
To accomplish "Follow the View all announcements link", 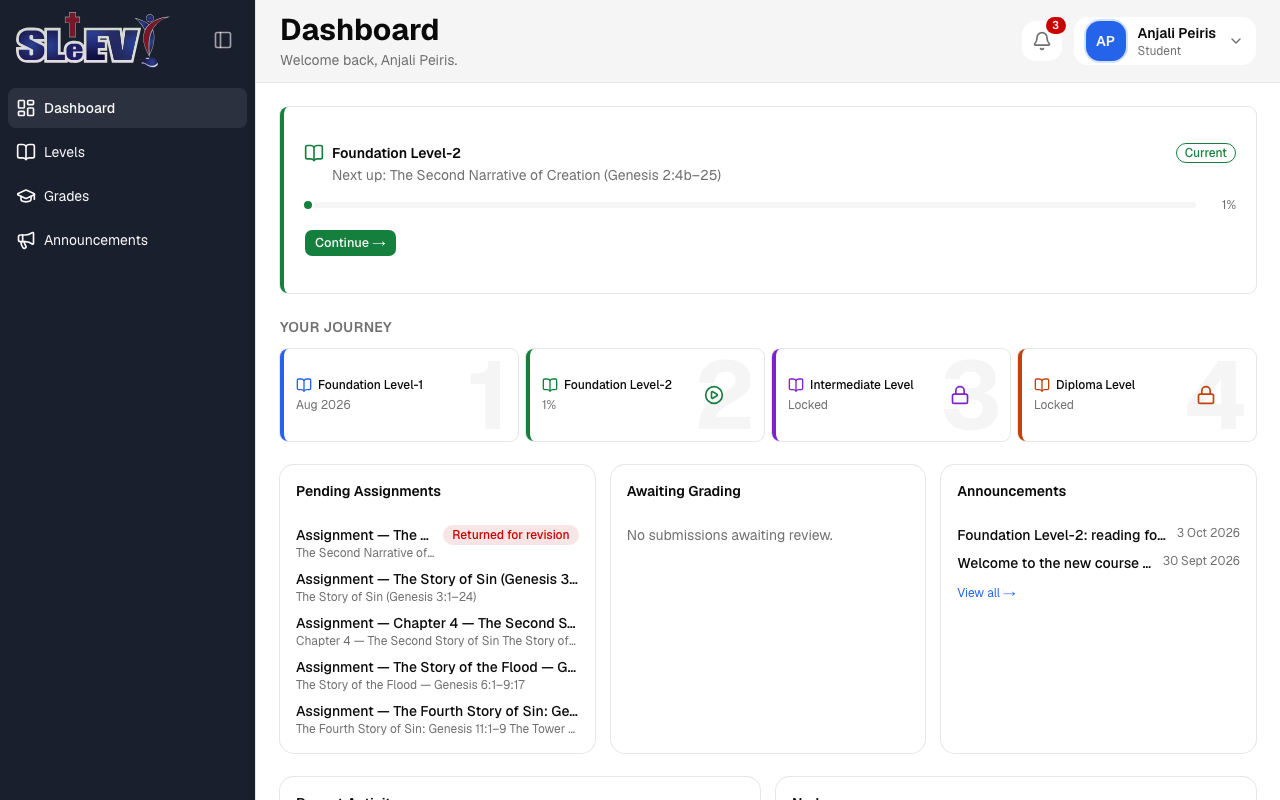I will (986, 593).
